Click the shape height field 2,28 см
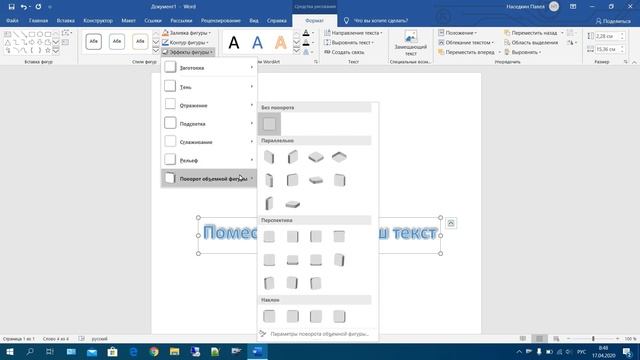This screenshot has width=640, height=360. pyautogui.click(x=607, y=36)
